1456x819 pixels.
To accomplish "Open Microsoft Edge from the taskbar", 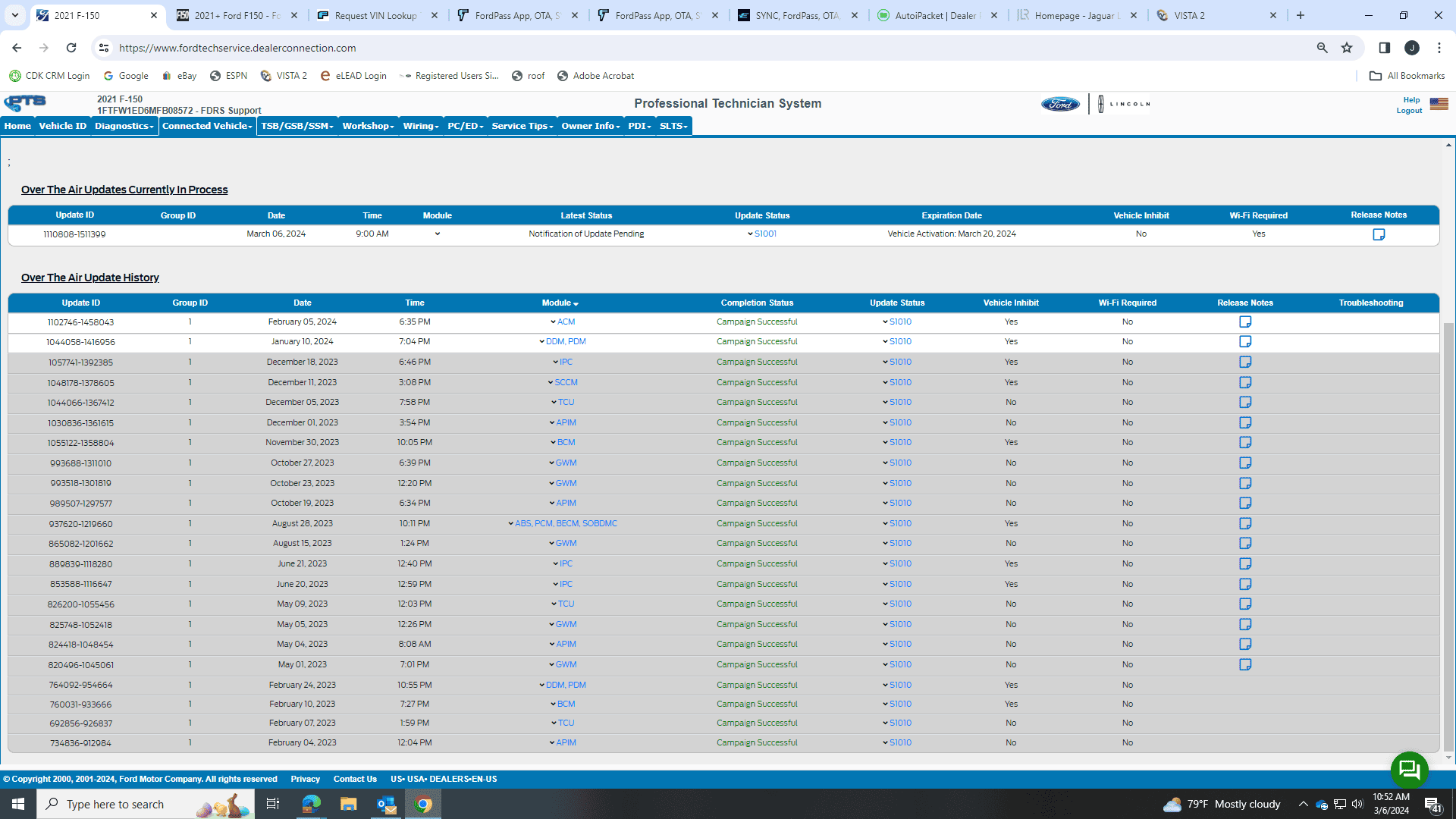I will pos(311,804).
